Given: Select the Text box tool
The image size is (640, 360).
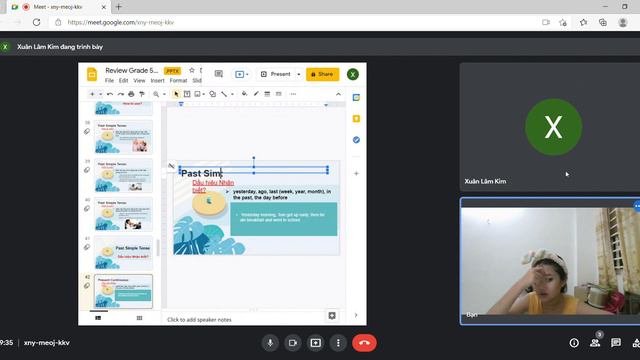Looking at the screenshot, I should pos(187,94).
